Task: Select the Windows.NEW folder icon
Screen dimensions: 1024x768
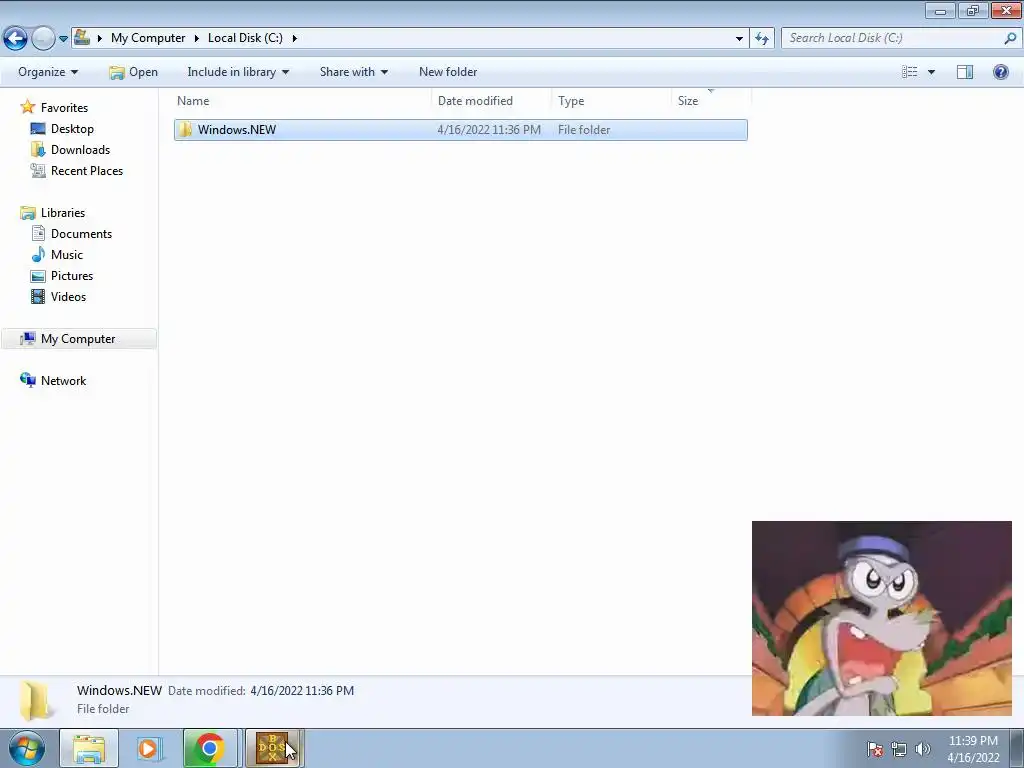Action: coord(185,129)
